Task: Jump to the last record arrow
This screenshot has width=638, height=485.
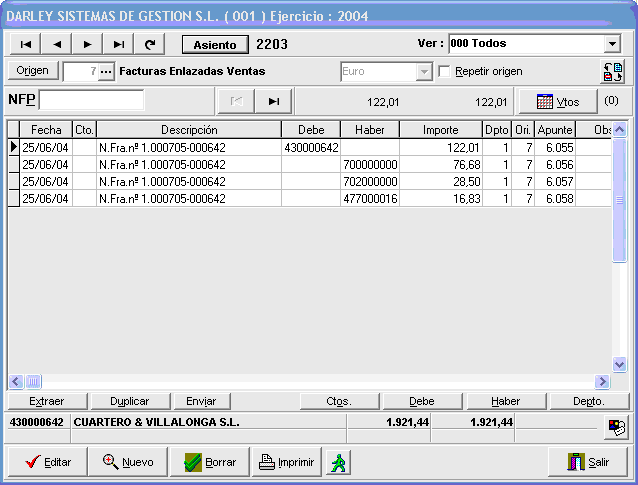Action: (119, 44)
